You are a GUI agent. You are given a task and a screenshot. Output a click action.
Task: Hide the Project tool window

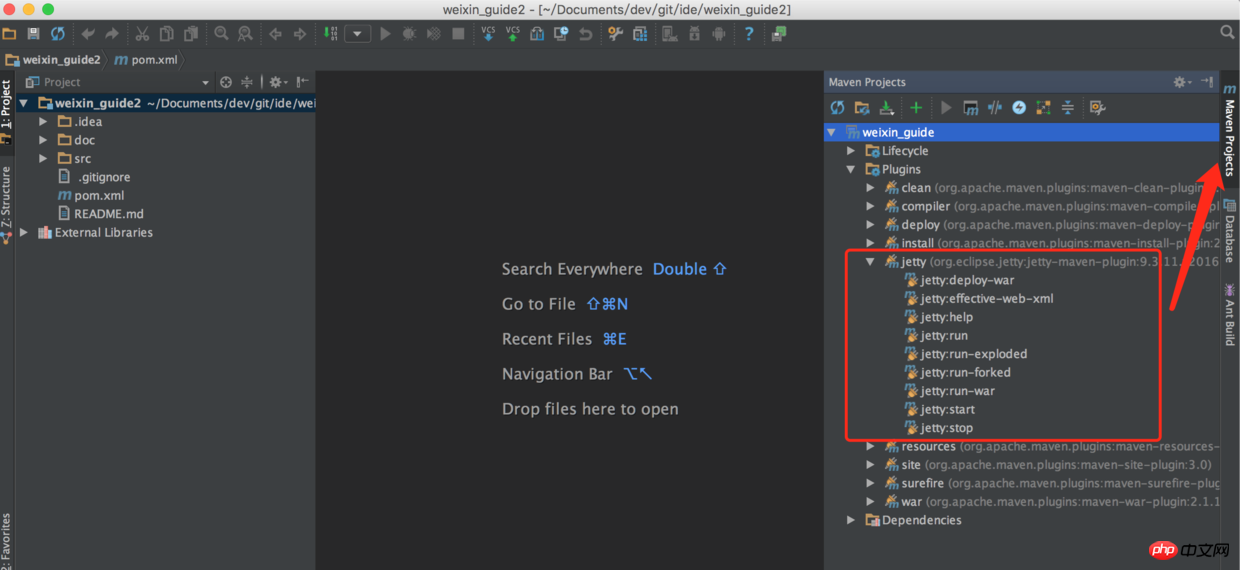302,82
